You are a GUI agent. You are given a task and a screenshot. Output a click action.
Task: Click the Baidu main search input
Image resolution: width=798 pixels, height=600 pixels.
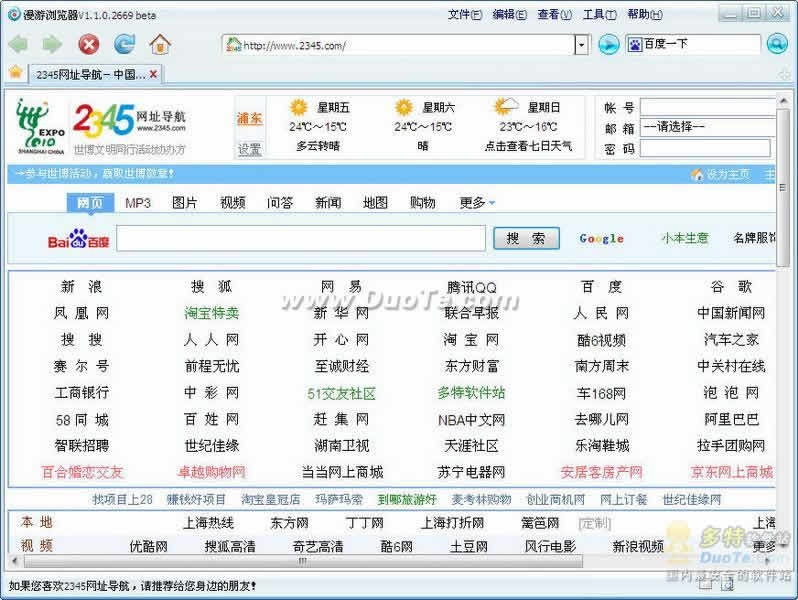(x=301, y=238)
